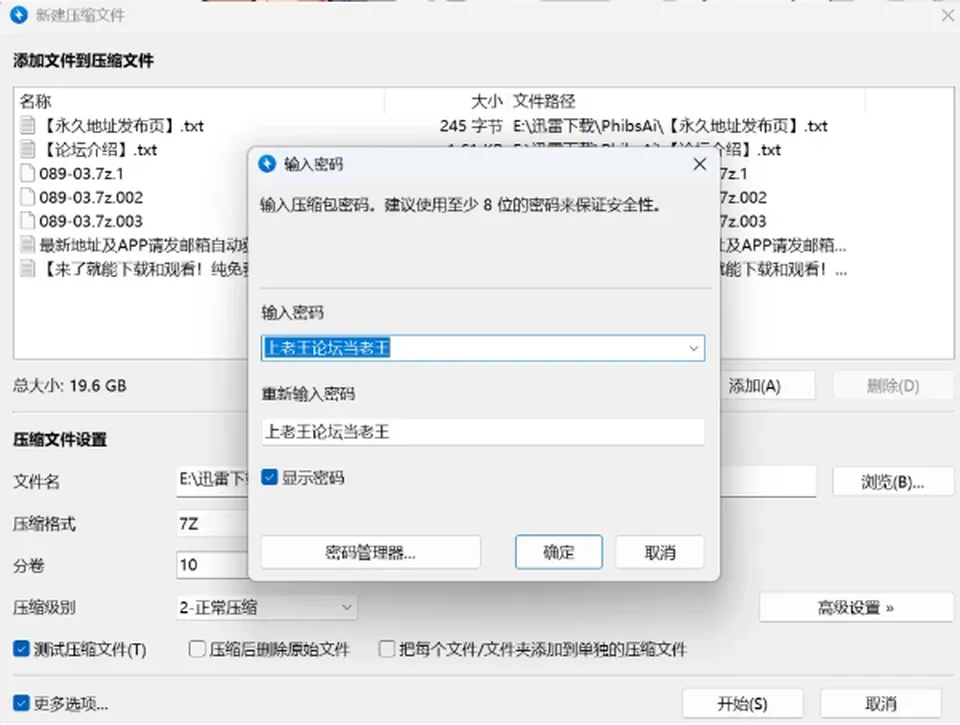Click into the highlighted 输入密码 field
Image resolution: width=960 pixels, height=725 pixels.
click(483, 348)
